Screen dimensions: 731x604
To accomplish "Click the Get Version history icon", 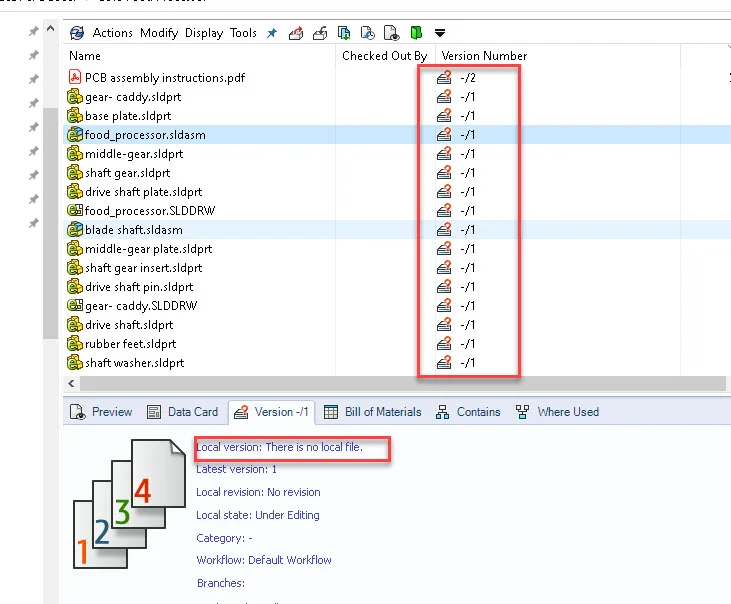I will coord(367,33).
